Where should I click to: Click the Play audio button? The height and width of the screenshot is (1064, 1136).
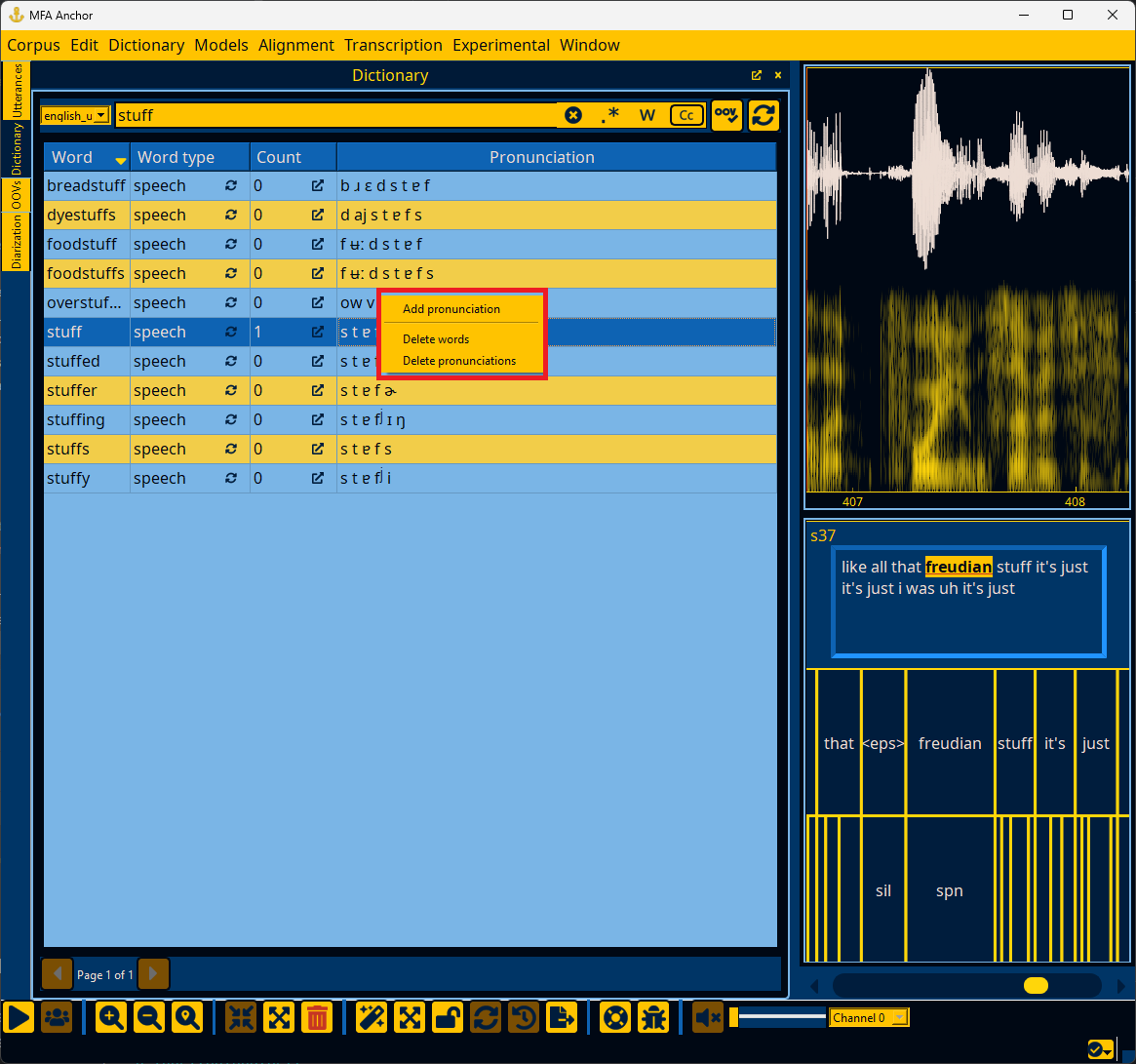(x=19, y=1017)
